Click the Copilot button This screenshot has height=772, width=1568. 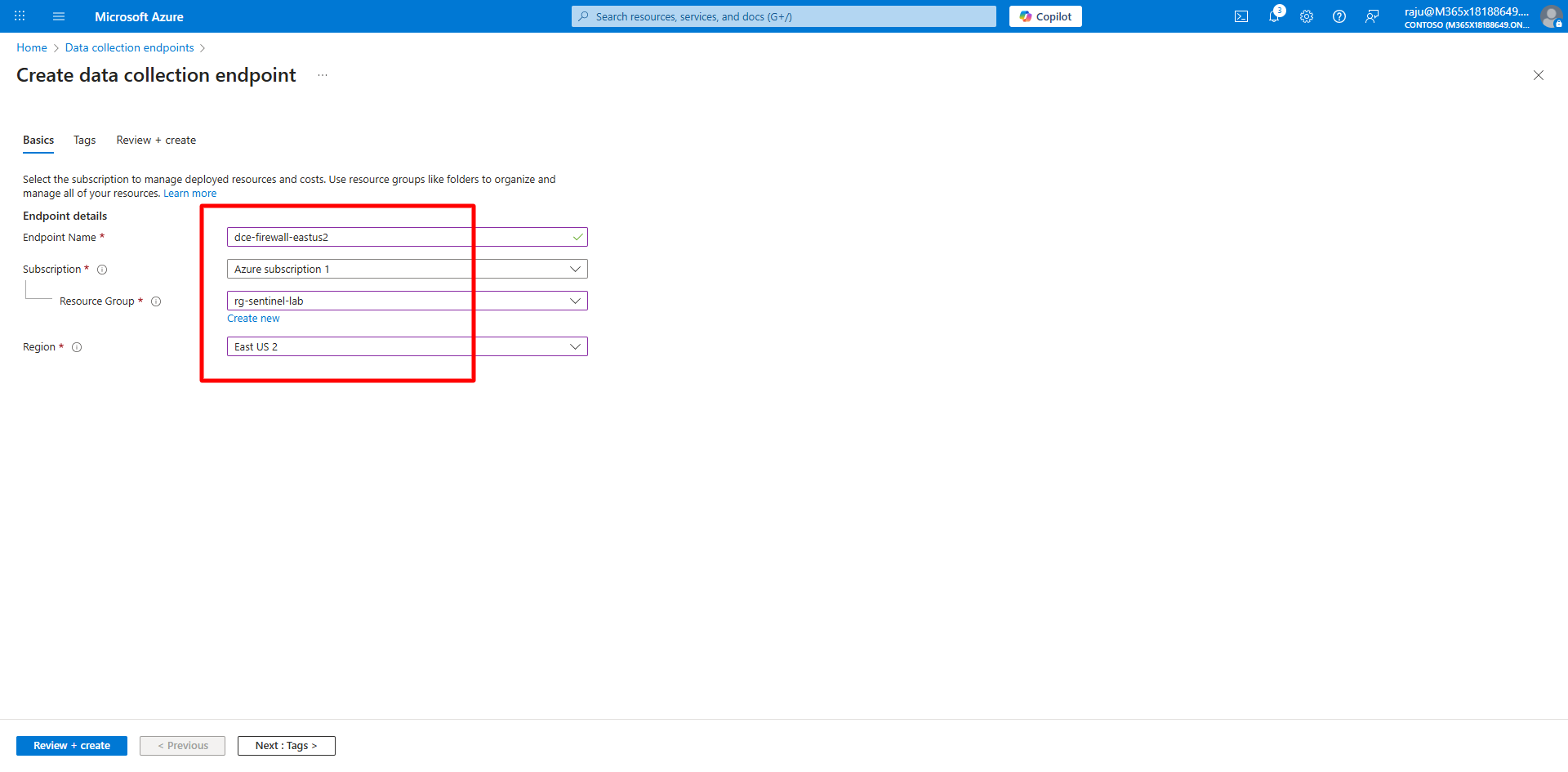point(1045,16)
